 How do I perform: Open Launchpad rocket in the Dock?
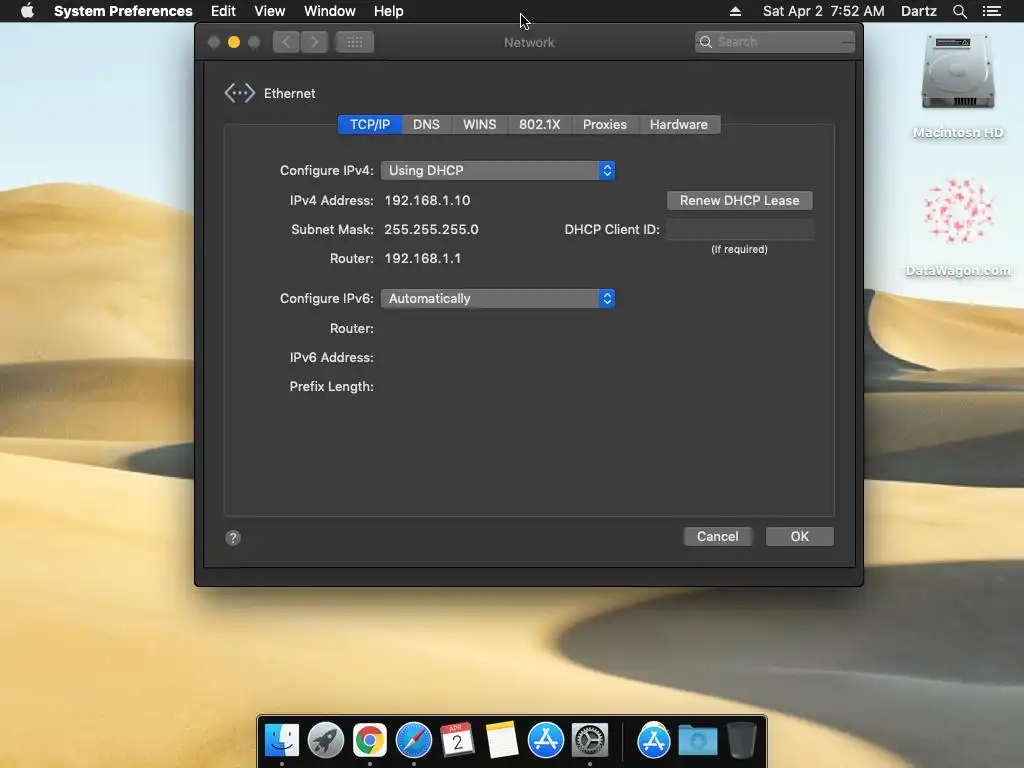tap(325, 740)
